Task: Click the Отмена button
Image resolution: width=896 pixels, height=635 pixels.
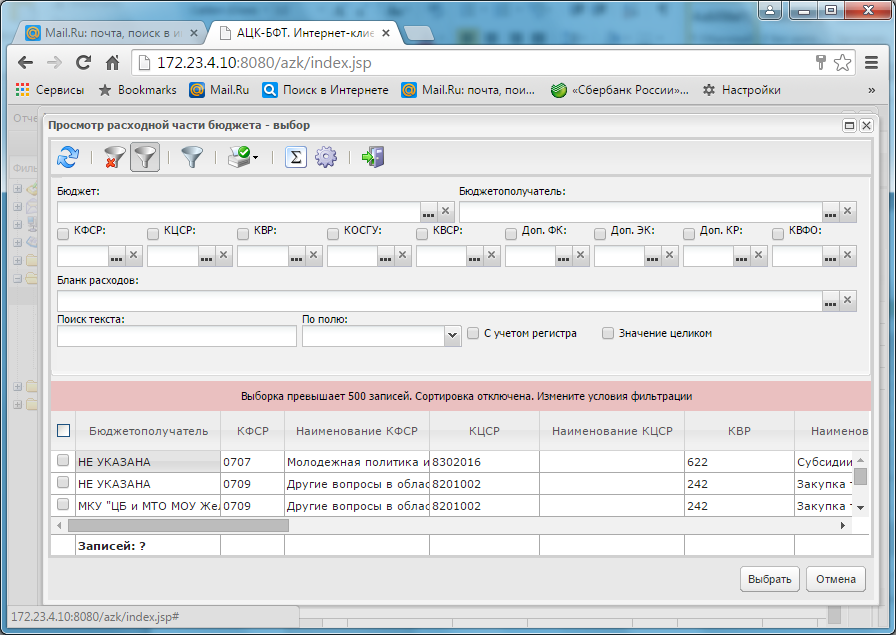Action: point(835,579)
